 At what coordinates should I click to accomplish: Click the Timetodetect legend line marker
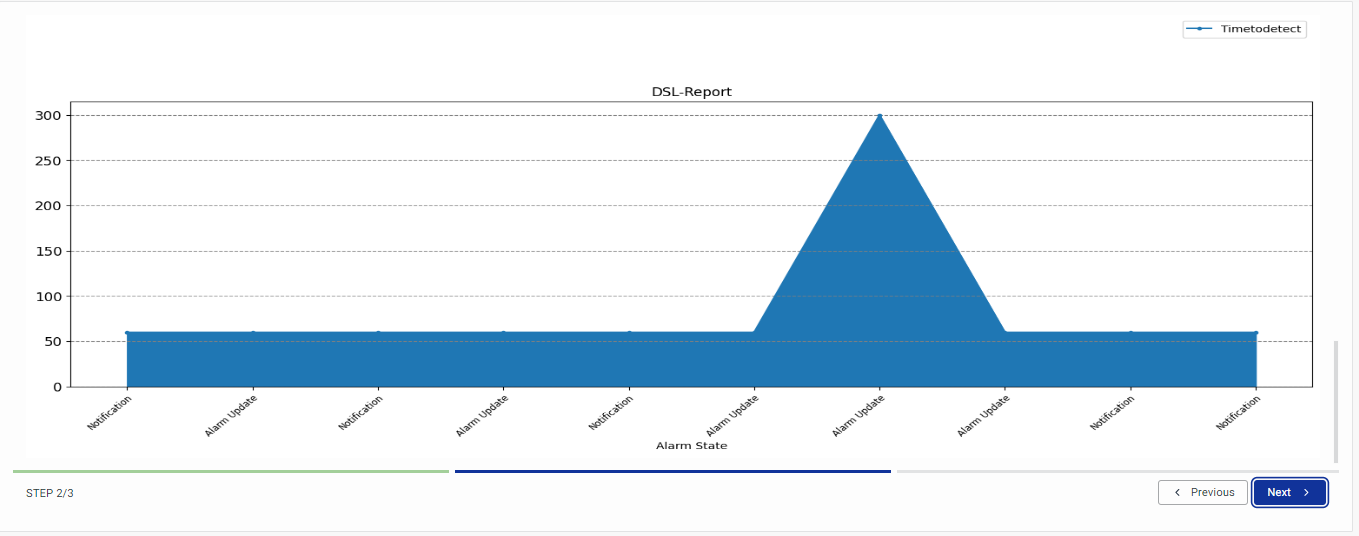(1199, 29)
